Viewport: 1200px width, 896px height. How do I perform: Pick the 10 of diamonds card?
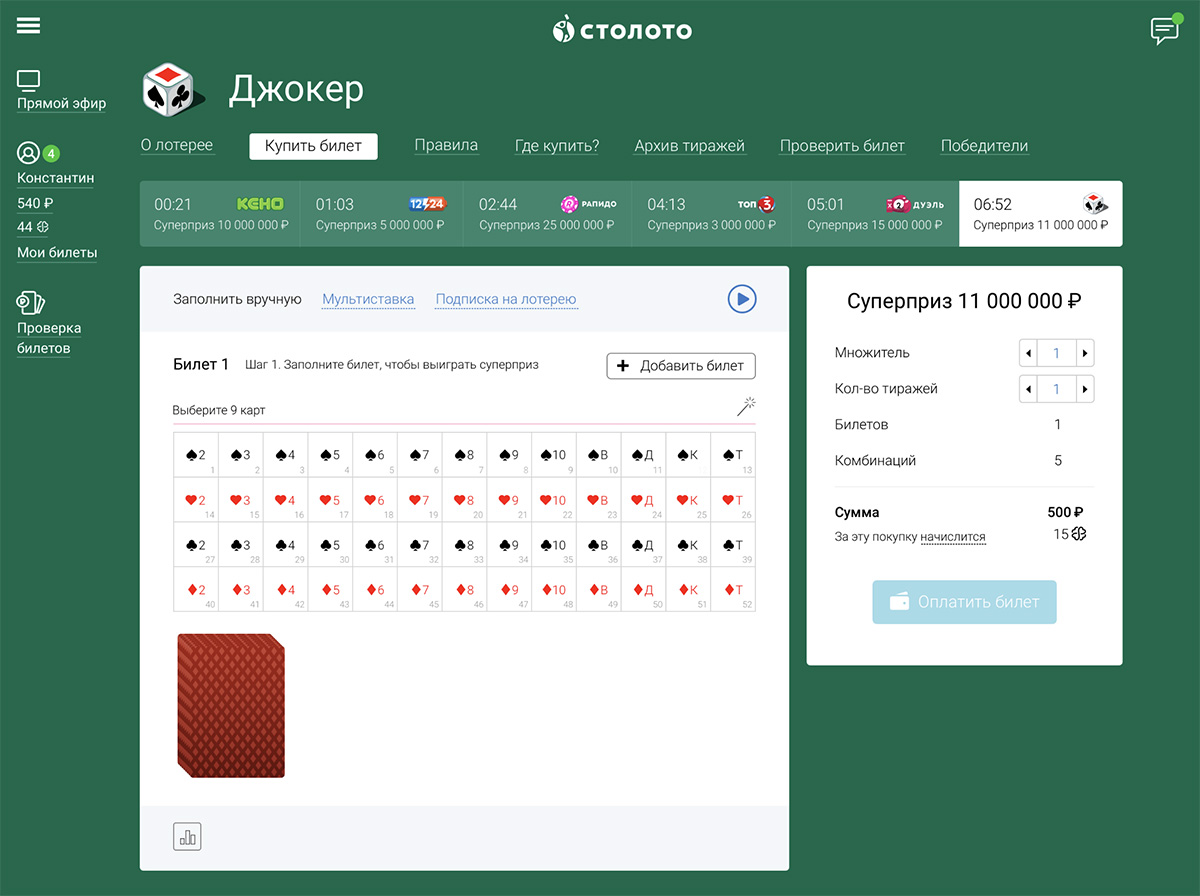point(553,590)
